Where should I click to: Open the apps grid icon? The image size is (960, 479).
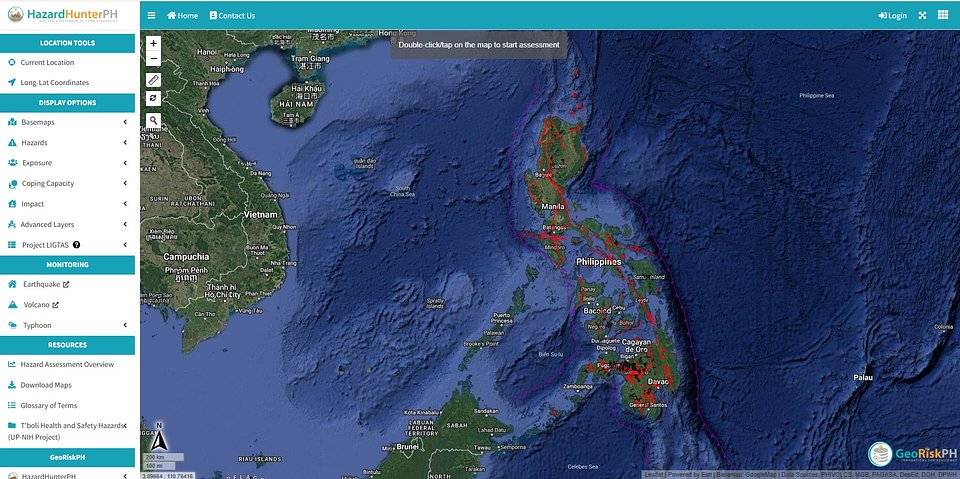943,15
